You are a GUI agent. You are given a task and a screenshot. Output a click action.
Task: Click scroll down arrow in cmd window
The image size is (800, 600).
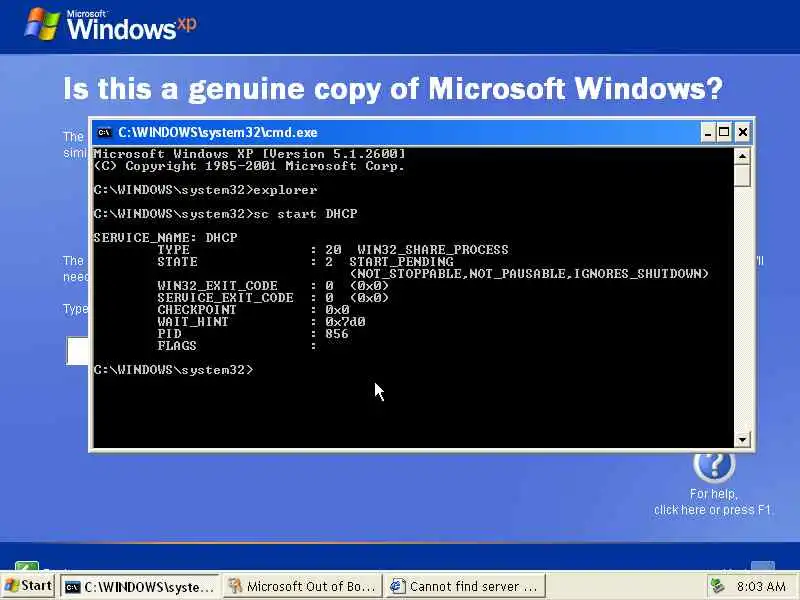(x=742, y=439)
